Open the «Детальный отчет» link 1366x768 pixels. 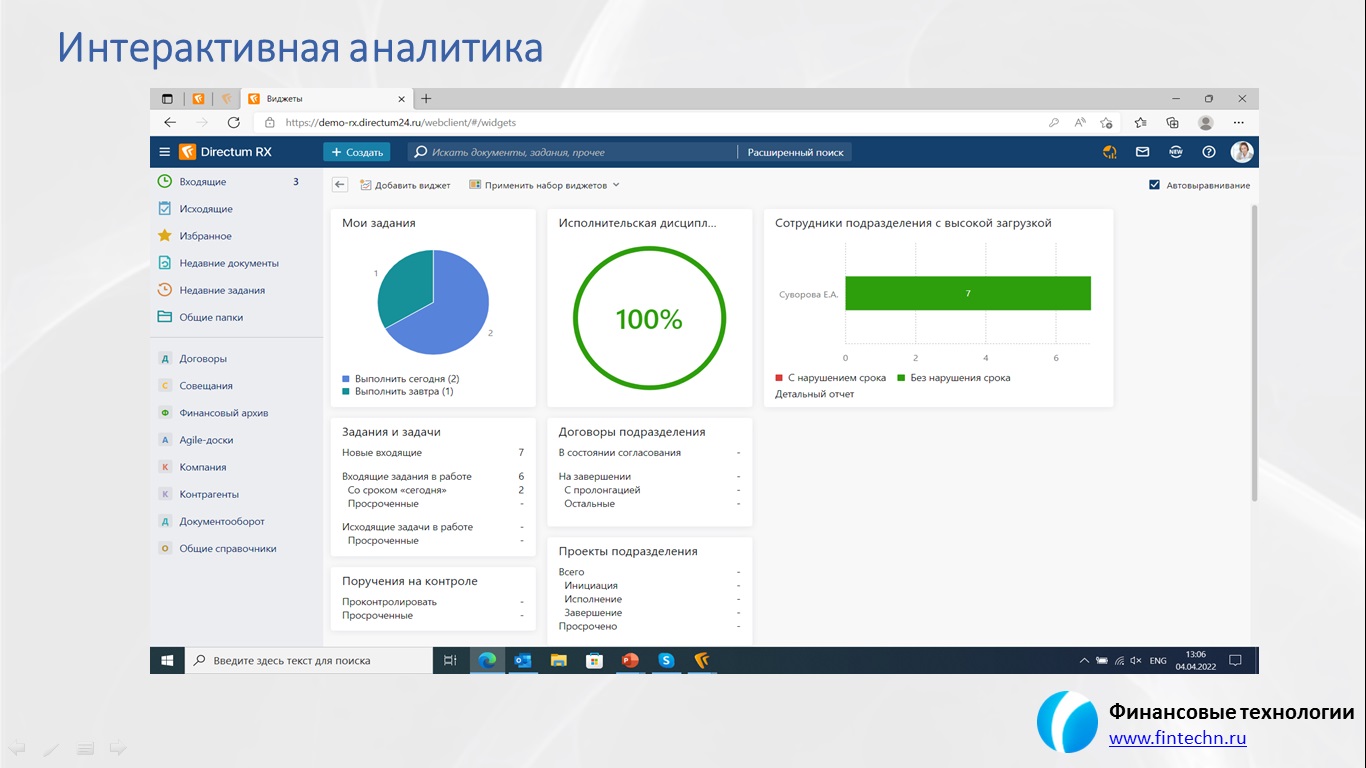pyautogui.click(x=815, y=394)
